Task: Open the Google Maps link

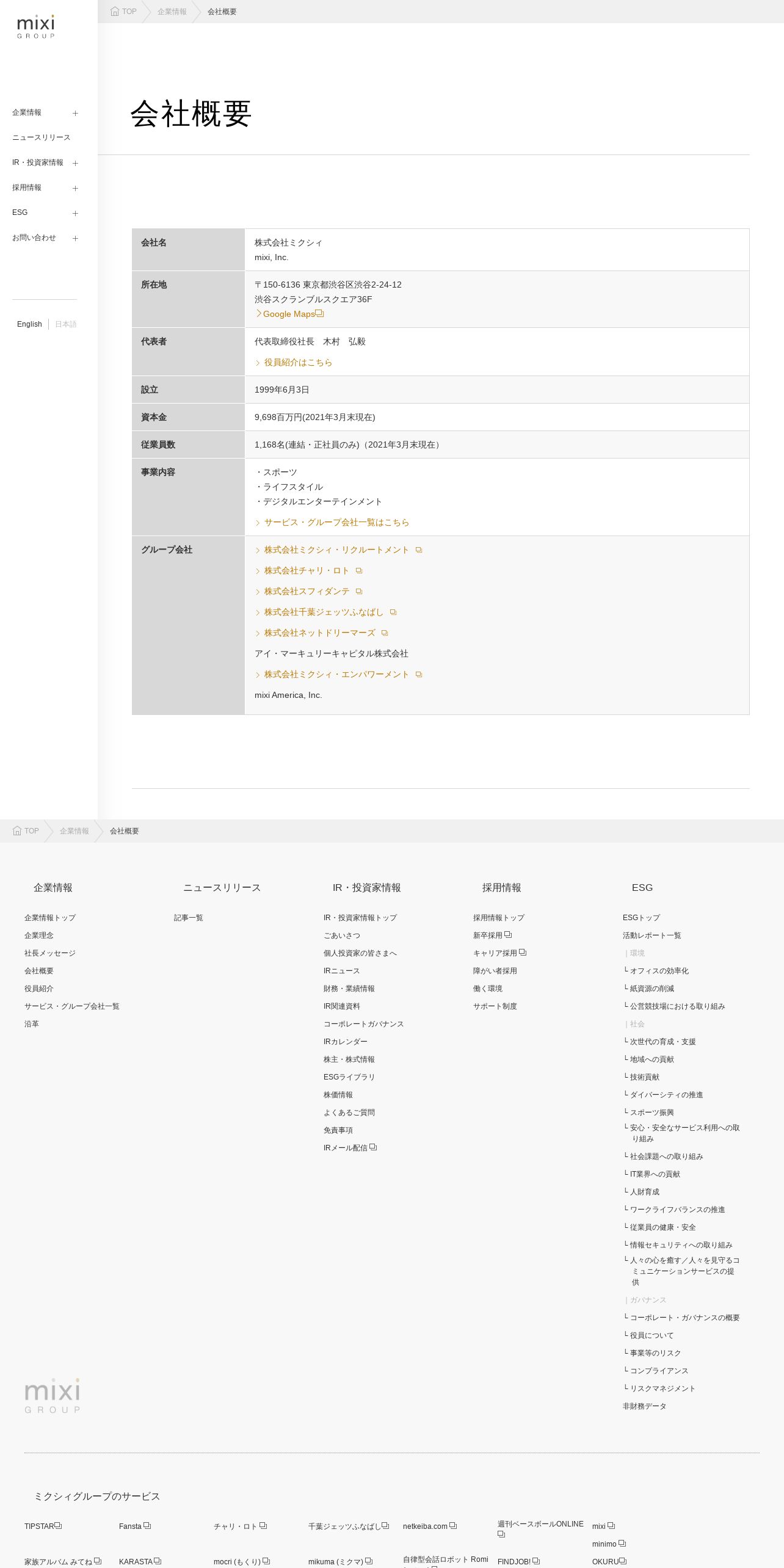Action: click(289, 314)
